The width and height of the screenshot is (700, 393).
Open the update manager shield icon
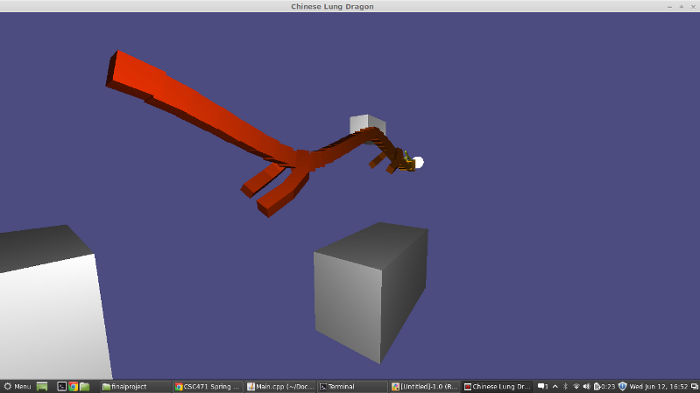click(622, 387)
